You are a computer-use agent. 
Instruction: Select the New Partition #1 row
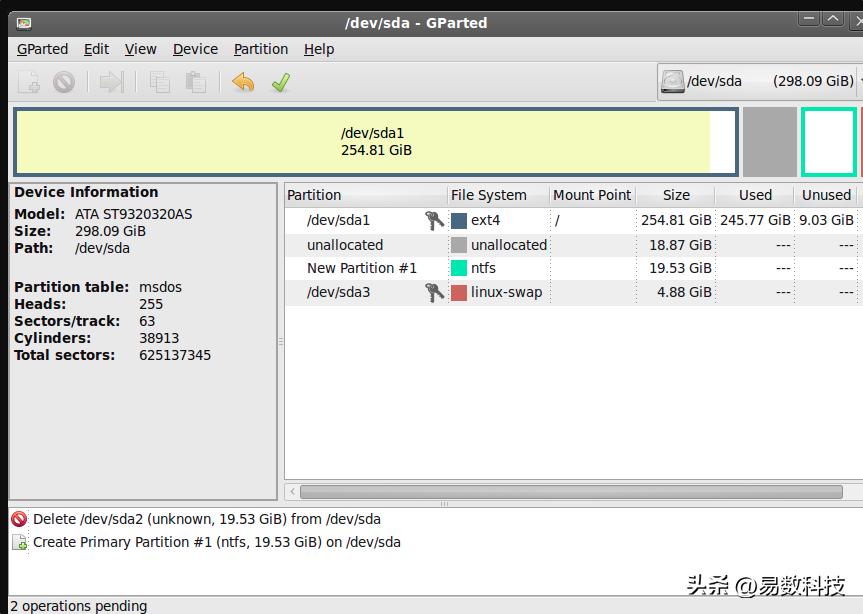coord(362,268)
